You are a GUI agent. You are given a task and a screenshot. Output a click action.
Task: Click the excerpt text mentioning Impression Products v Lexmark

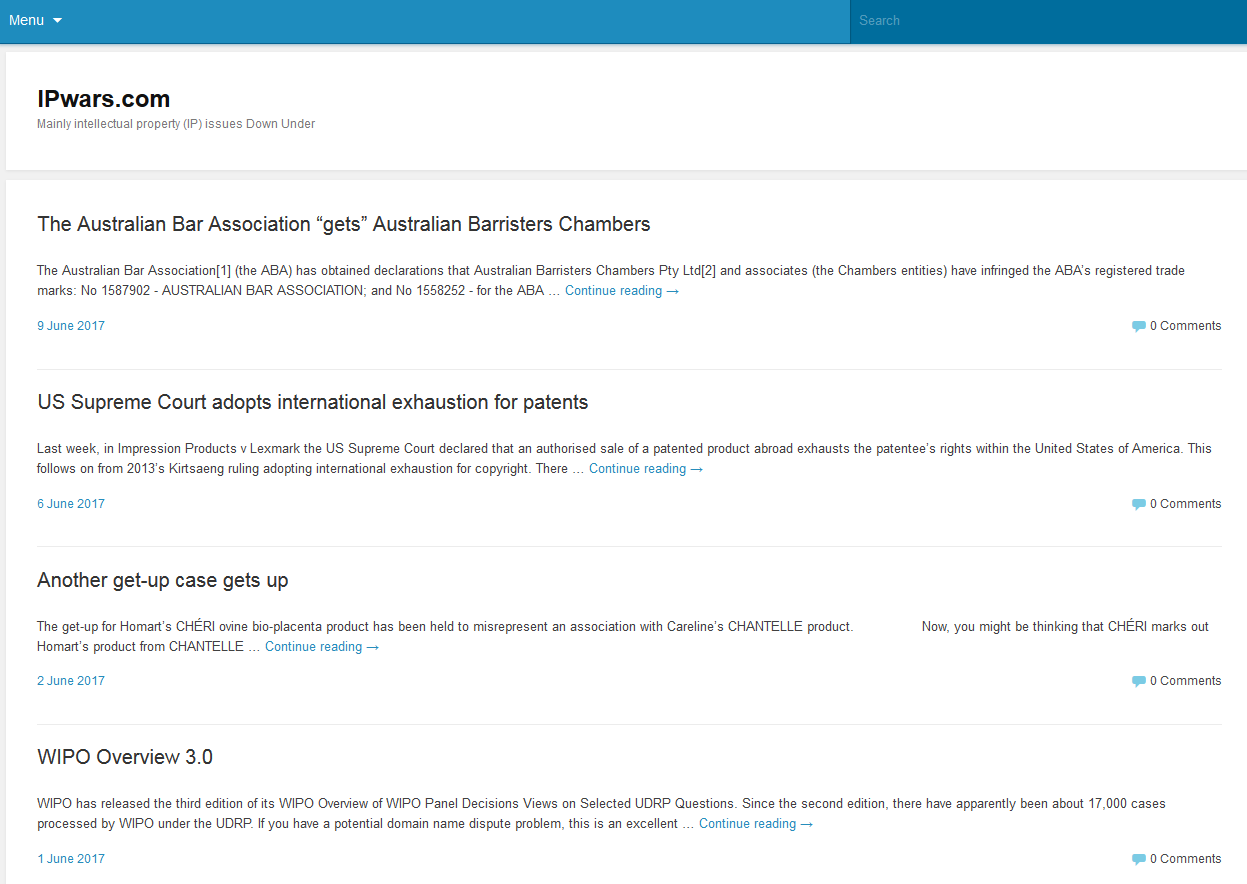[624, 459]
